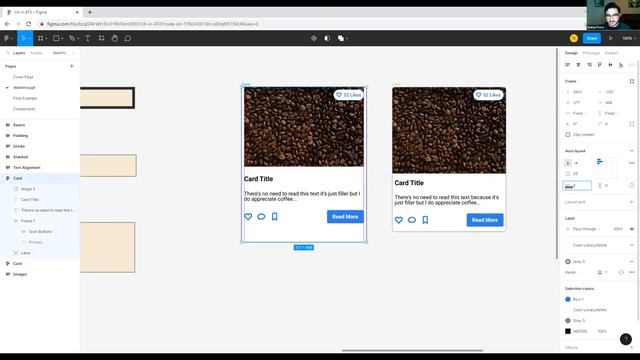Click the black 000000 color swatch
Image resolution: width=640 pixels, height=360 pixels.
click(568, 331)
